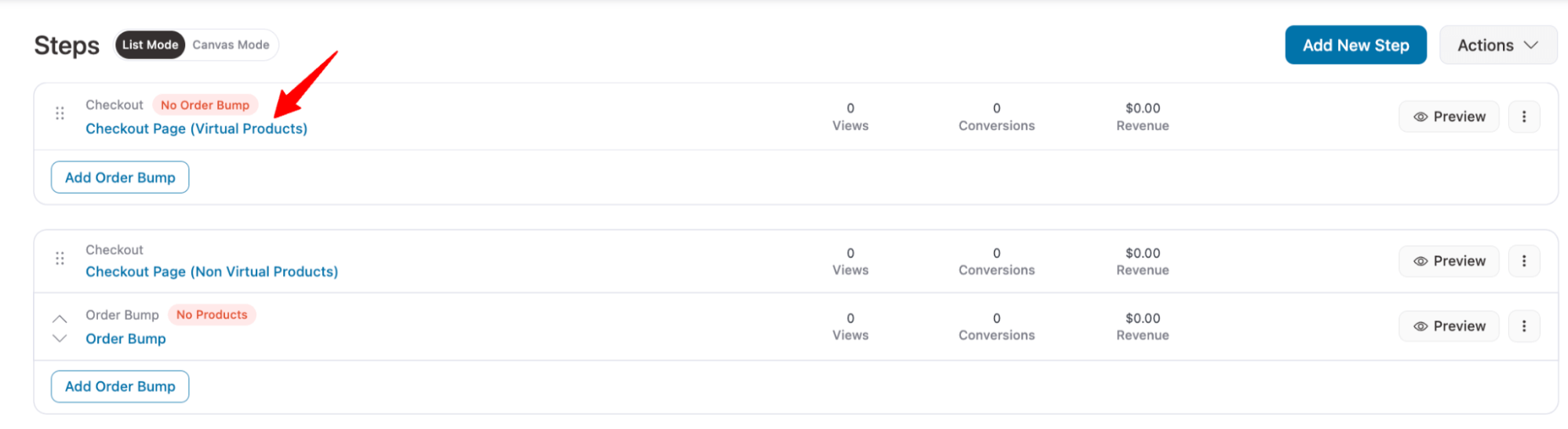Switch to Canvas Mode view

click(231, 45)
